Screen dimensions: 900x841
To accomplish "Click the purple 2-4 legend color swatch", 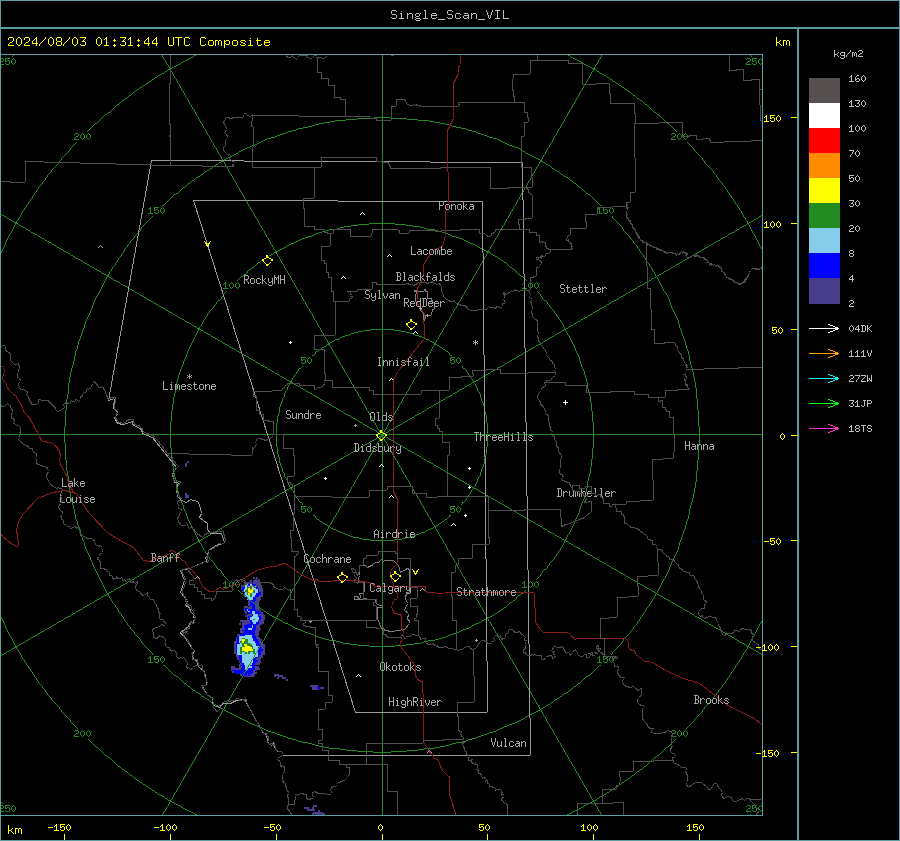I will (824, 290).
